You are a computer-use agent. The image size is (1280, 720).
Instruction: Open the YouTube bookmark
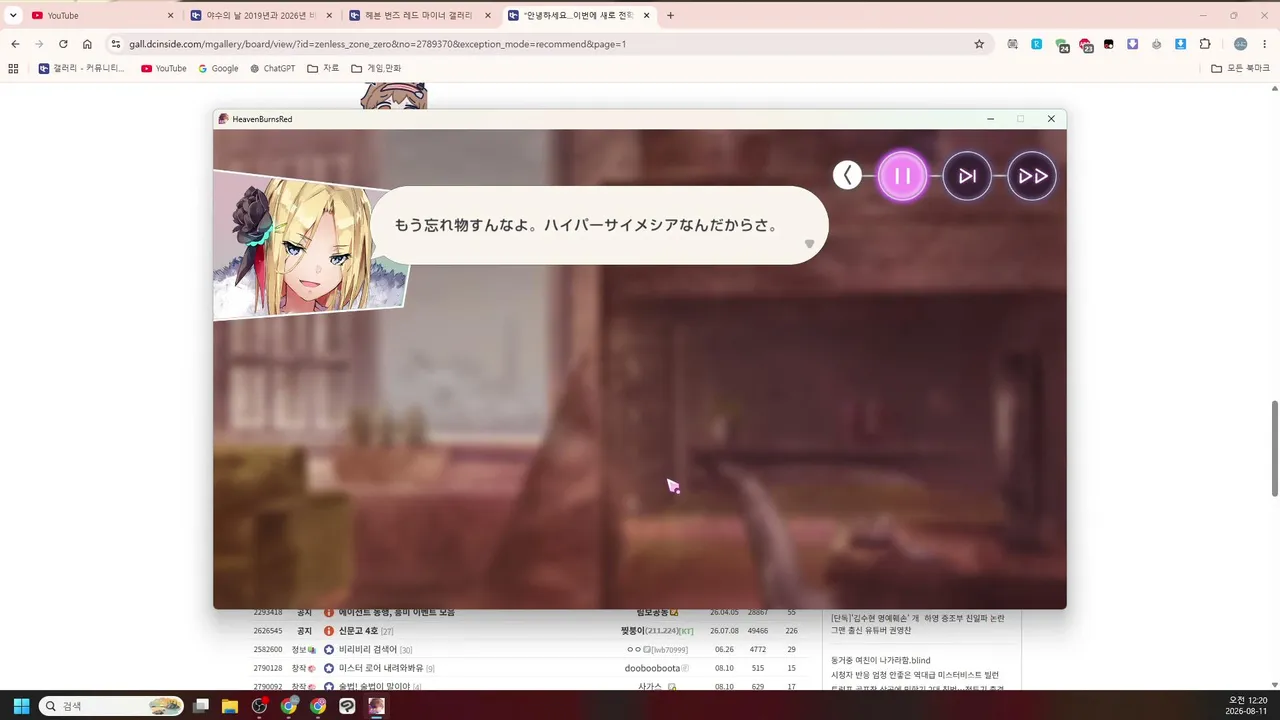click(x=164, y=68)
